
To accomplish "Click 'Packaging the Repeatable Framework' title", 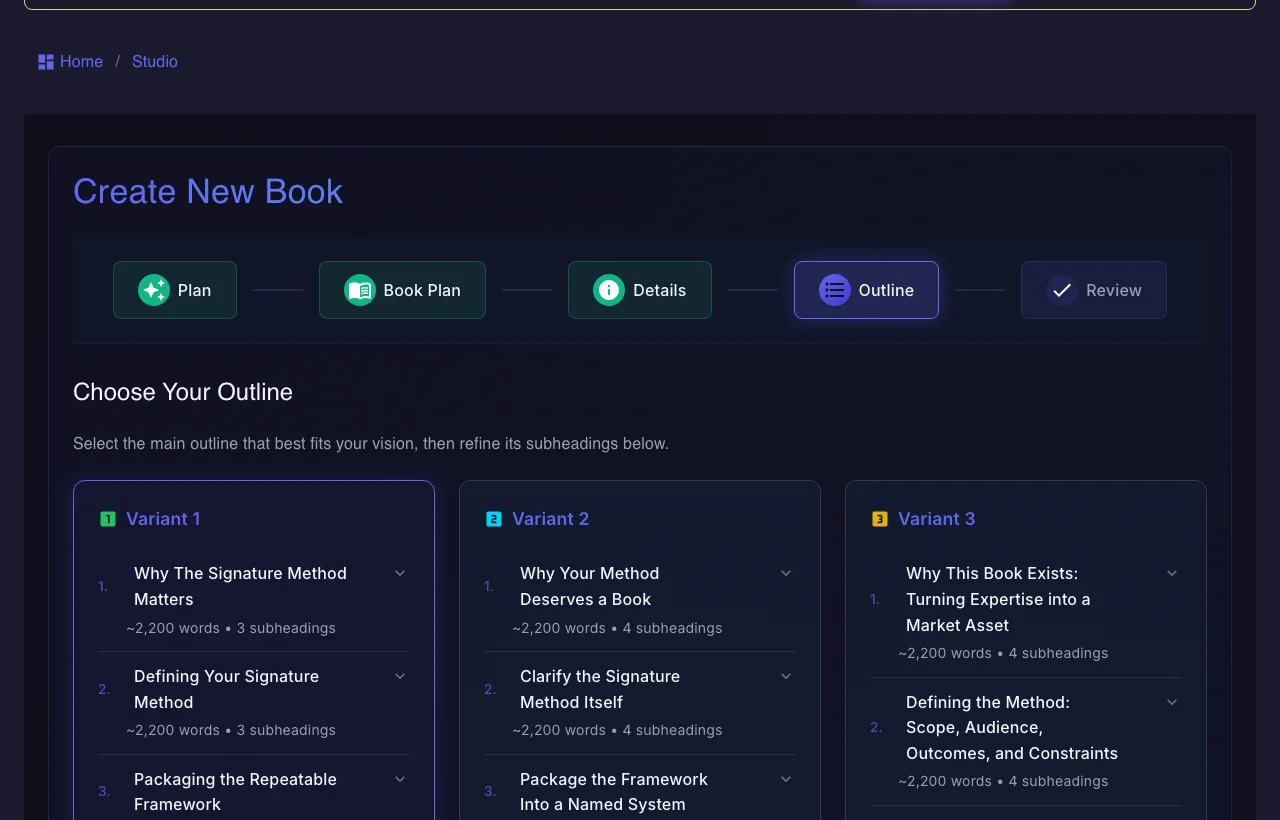I will click(235, 792).
